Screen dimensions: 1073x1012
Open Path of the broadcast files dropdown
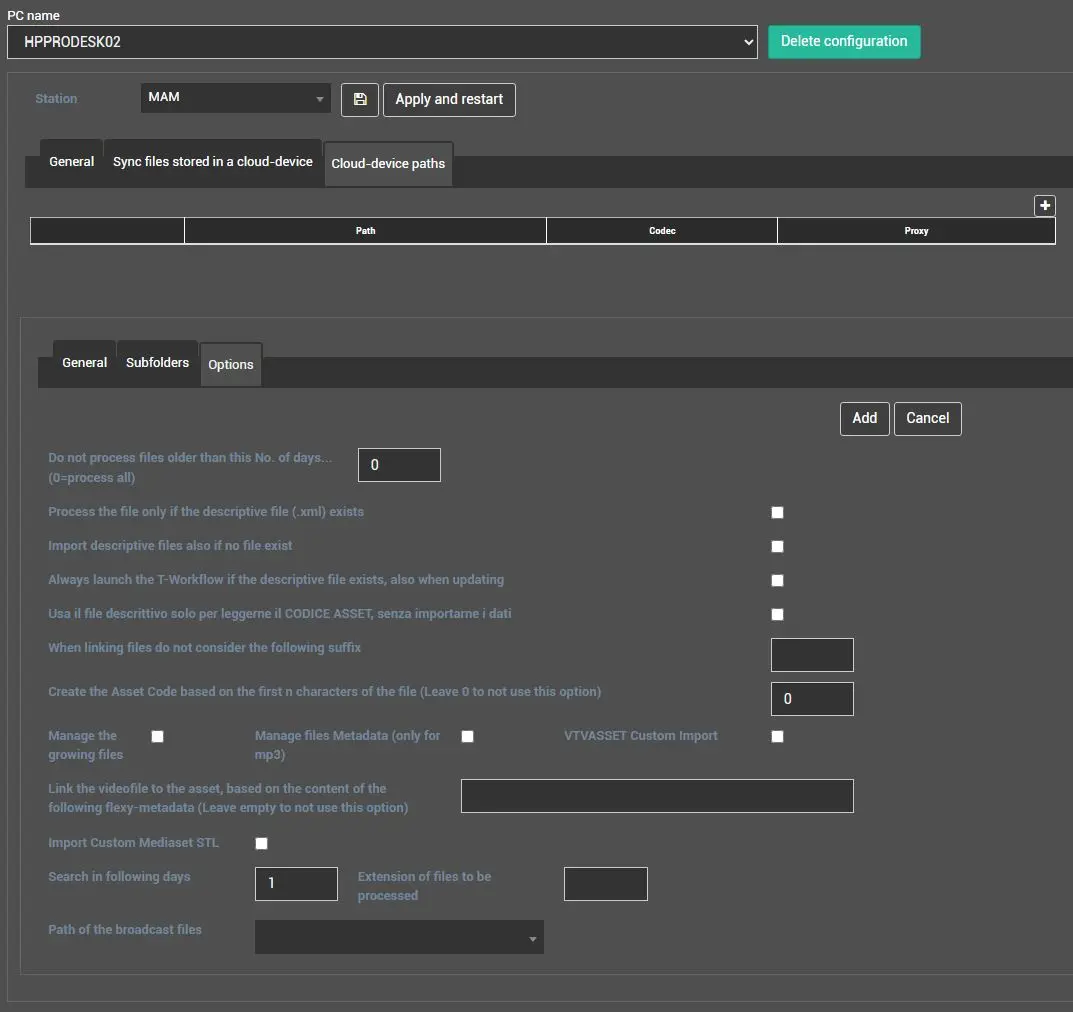(399, 938)
